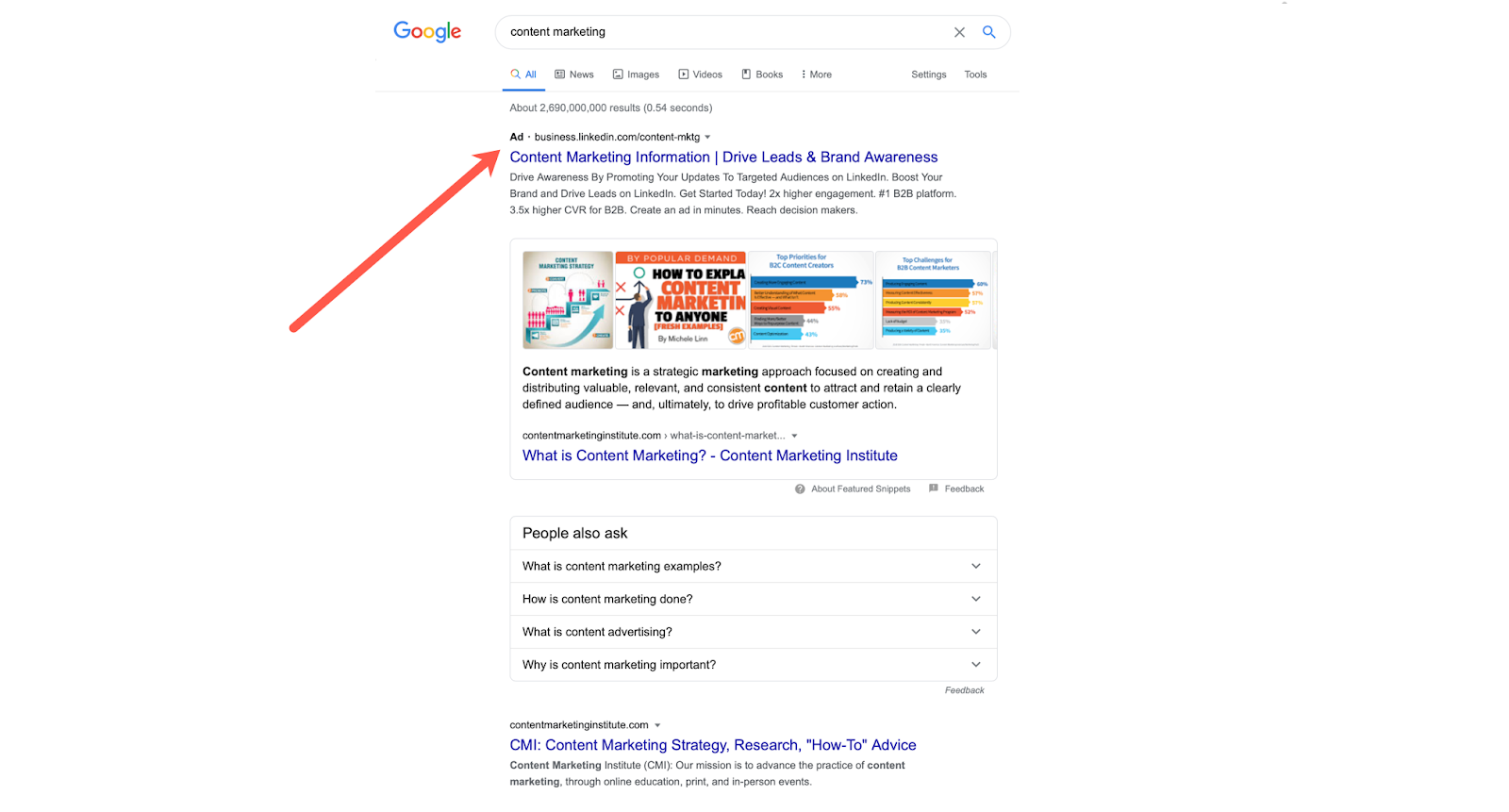This screenshot has height=812, width=1509.
Task: Expand 'Why is content marketing important?'
Action: click(x=753, y=665)
